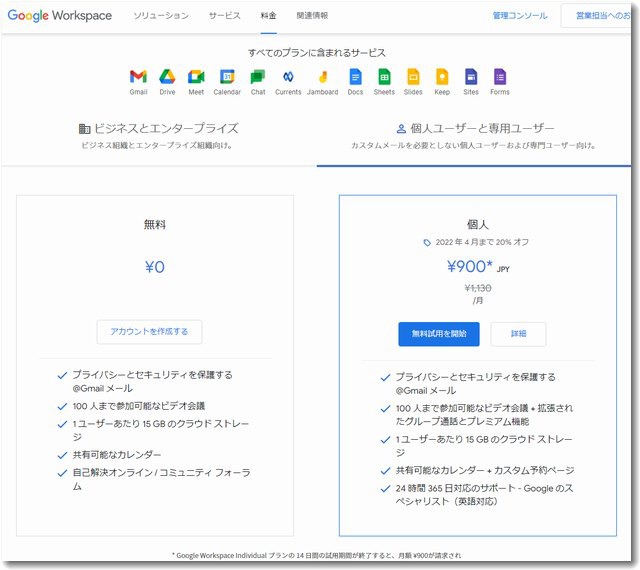Viewport: 640px width, 570px height.
Task: Click the すべてのプランに含まれるサービス heading
Action: click(317, 53)
